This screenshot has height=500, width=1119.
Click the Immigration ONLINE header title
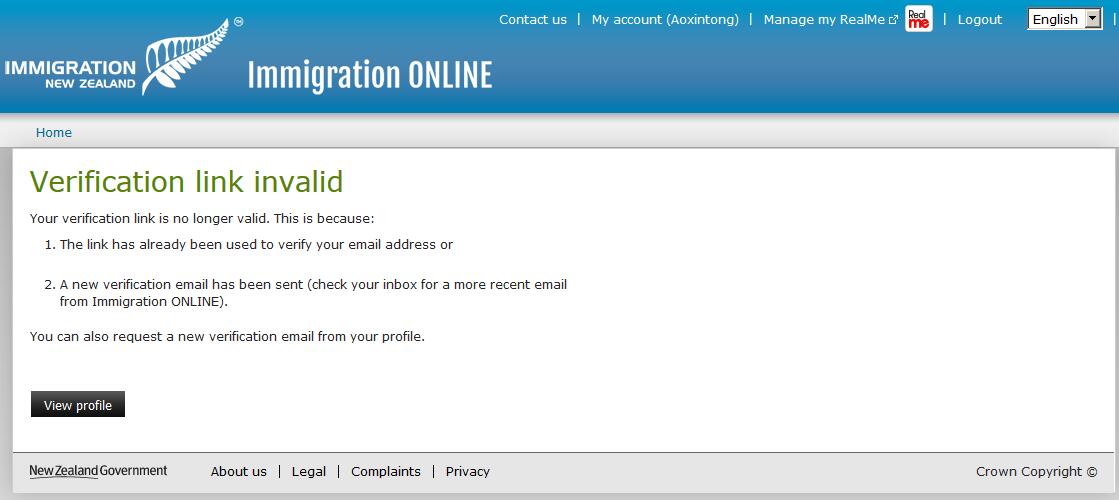369,75
